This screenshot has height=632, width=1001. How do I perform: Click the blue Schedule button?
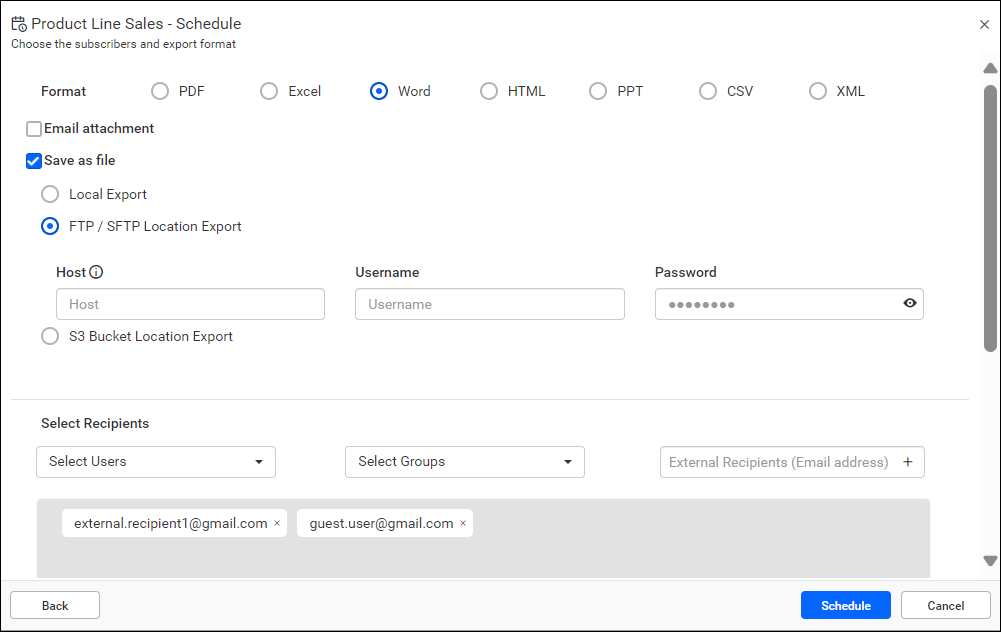point(845,605)
